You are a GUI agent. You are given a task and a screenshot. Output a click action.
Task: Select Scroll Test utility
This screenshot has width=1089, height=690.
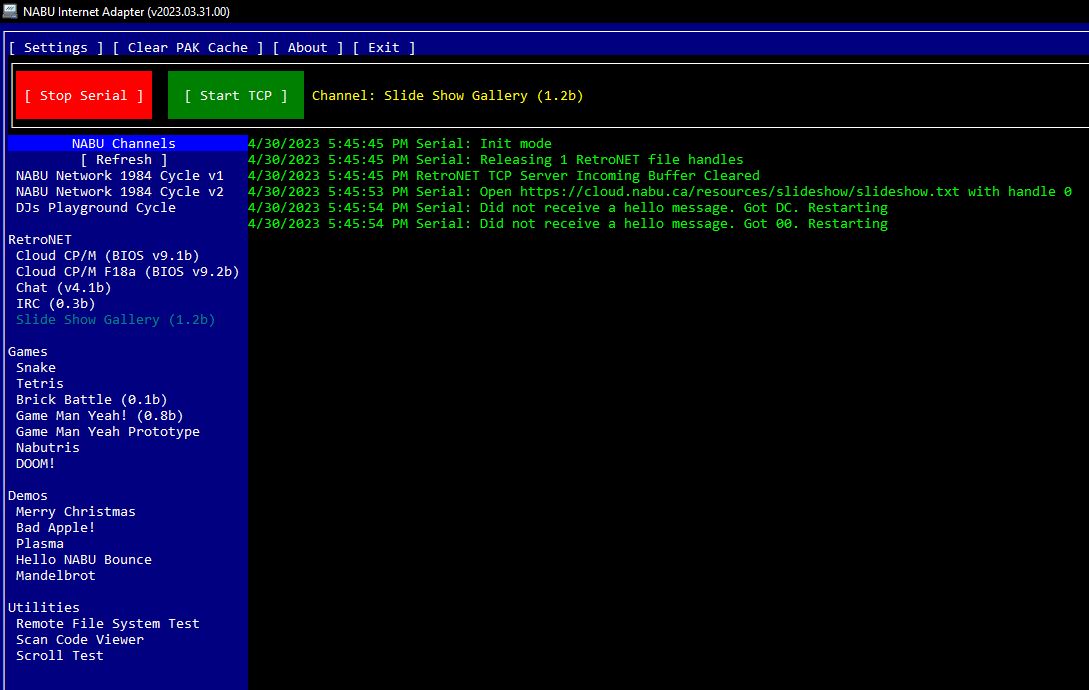pyautogui.click(x=60, y=655)
